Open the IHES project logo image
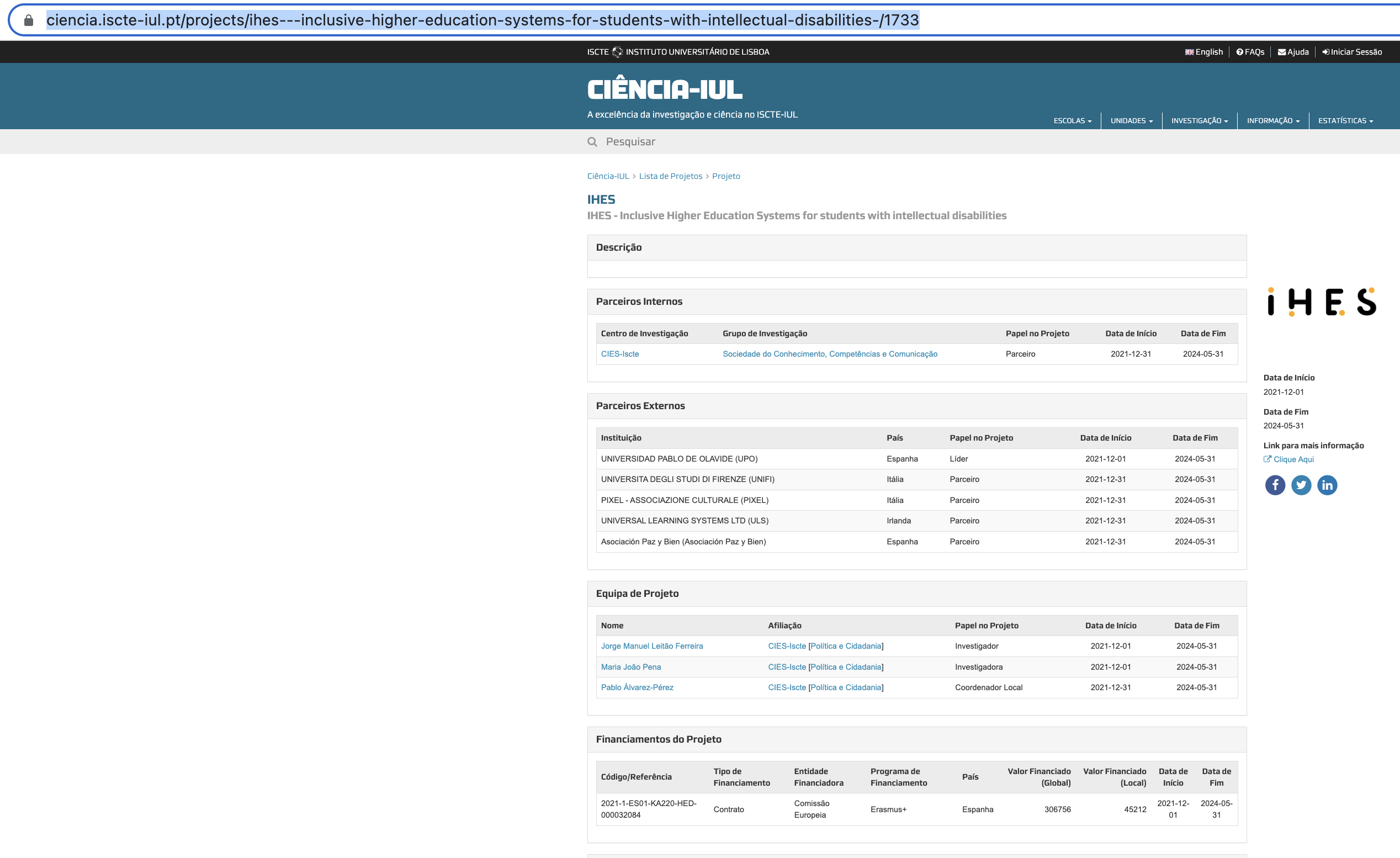Image resolution: width=1400 pixels, height=858 pixels. (x=1322, y=301)
